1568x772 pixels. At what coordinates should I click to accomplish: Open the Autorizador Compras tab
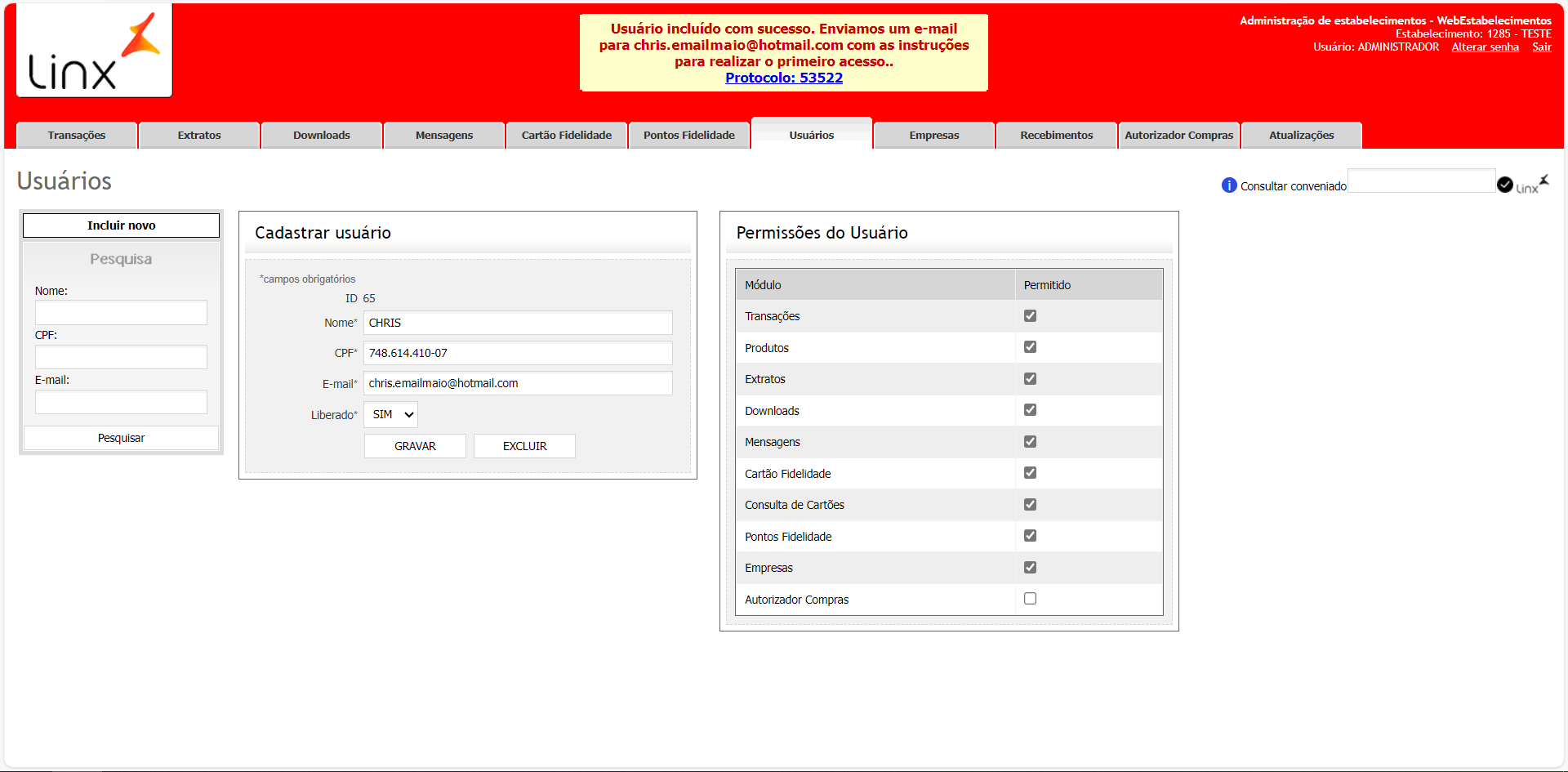[1179, 135]
